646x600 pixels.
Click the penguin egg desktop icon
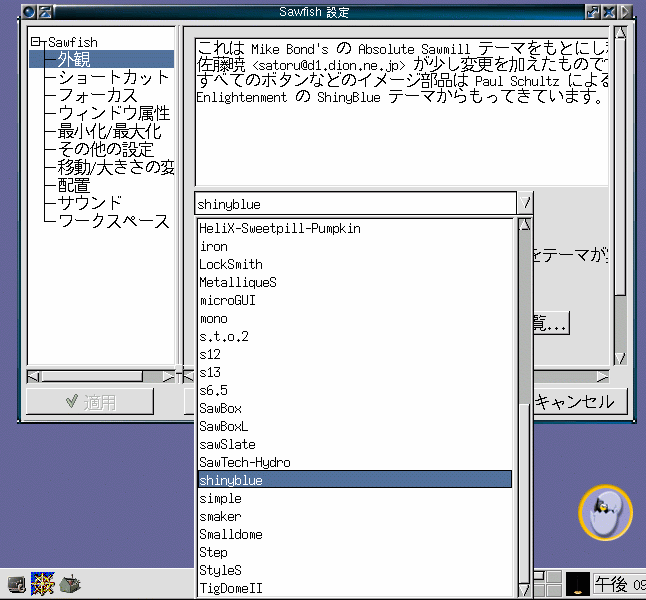coord(605,512)
